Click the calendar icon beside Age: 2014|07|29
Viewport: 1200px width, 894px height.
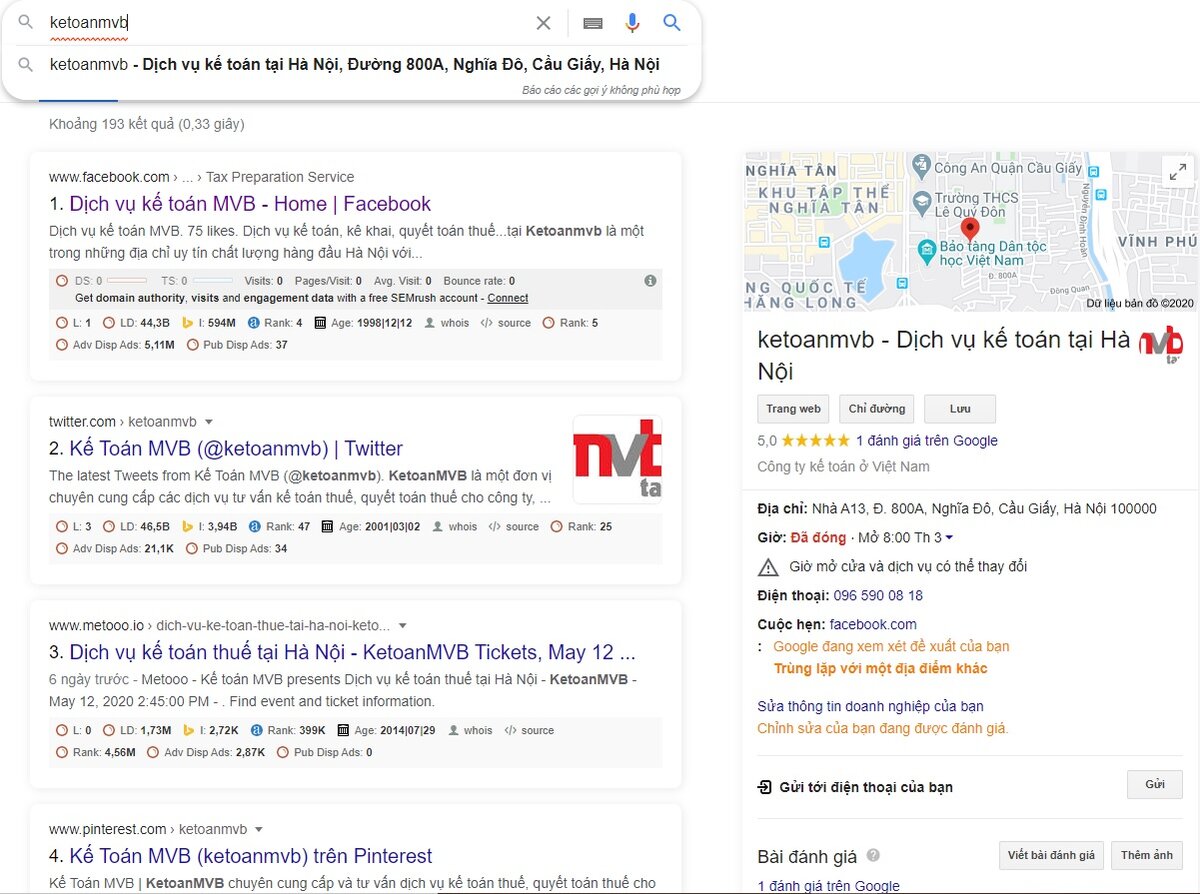[x=344, y=731]
